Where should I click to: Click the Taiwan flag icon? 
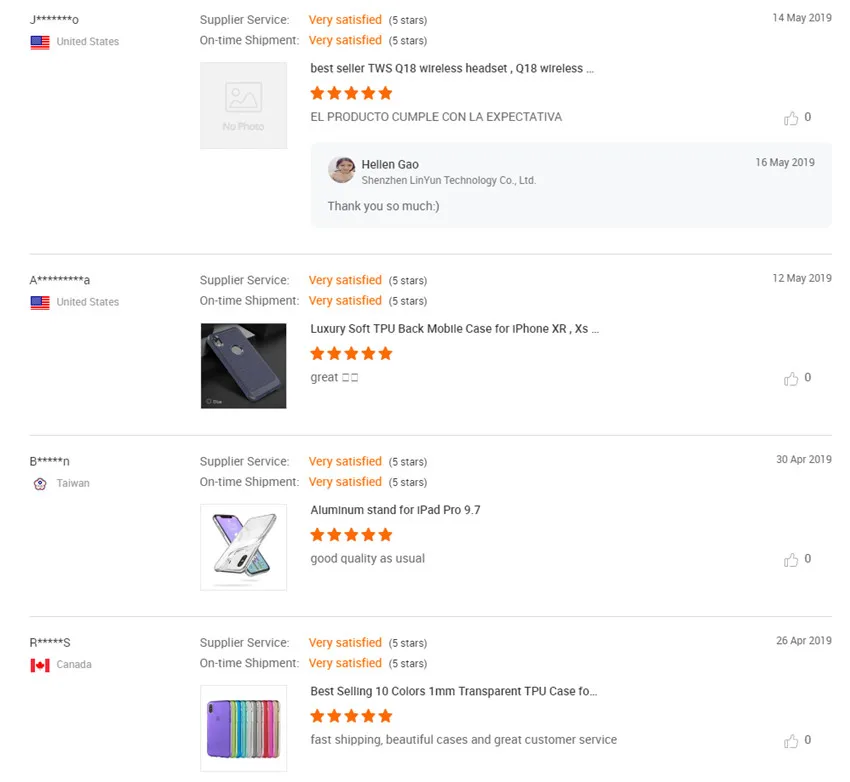pos(40,483)
